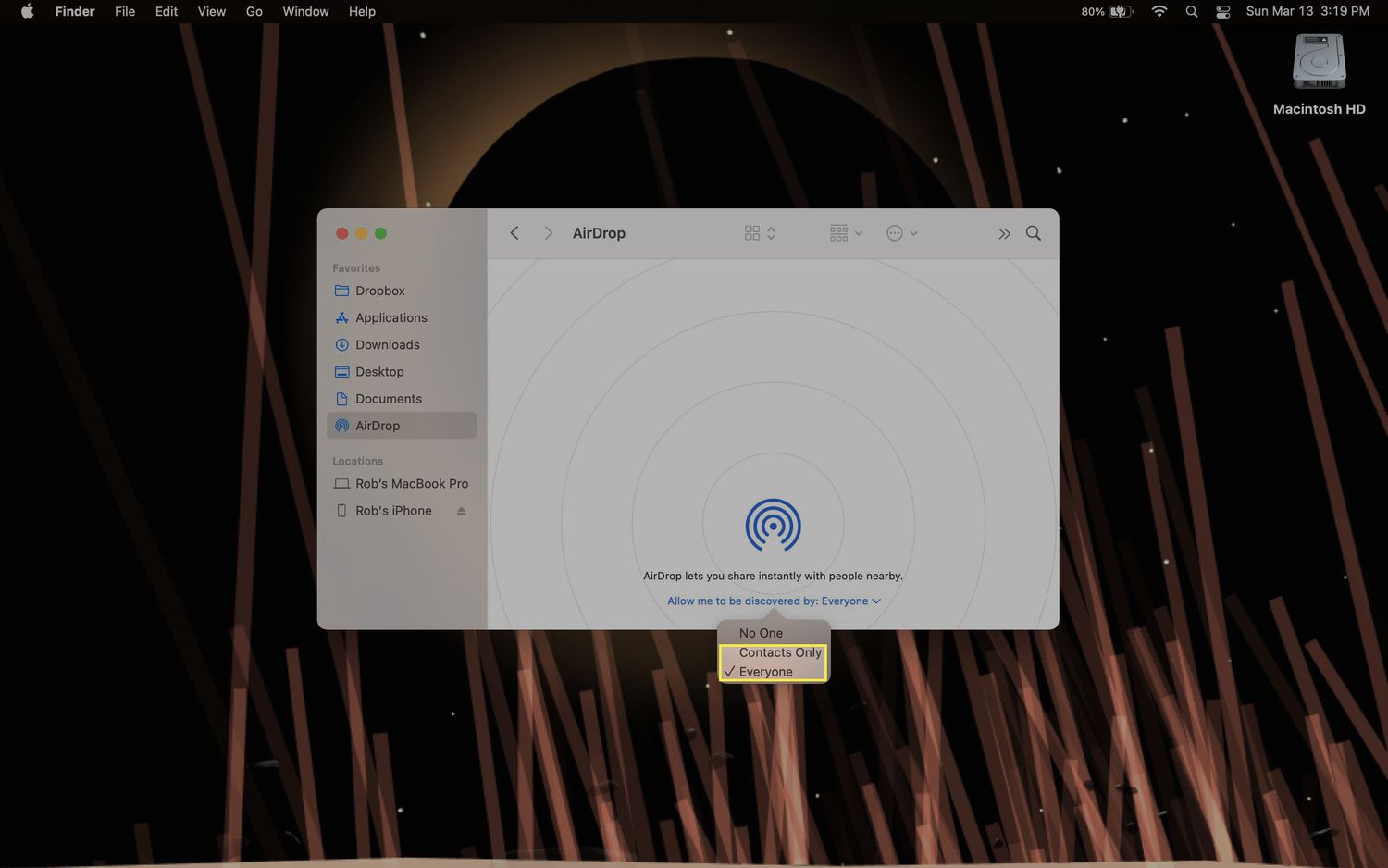Select Rob's MacBook Pro under Locations
Viewport: 1388px width, 868px height.
pos(411,484)
